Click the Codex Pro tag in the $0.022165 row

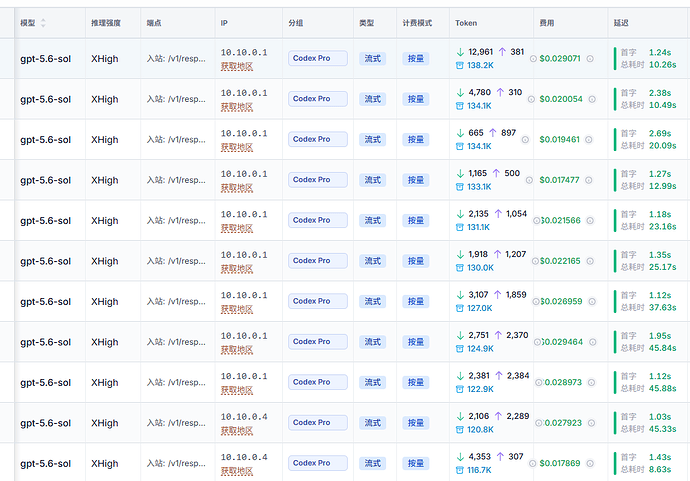pos(318,261)
